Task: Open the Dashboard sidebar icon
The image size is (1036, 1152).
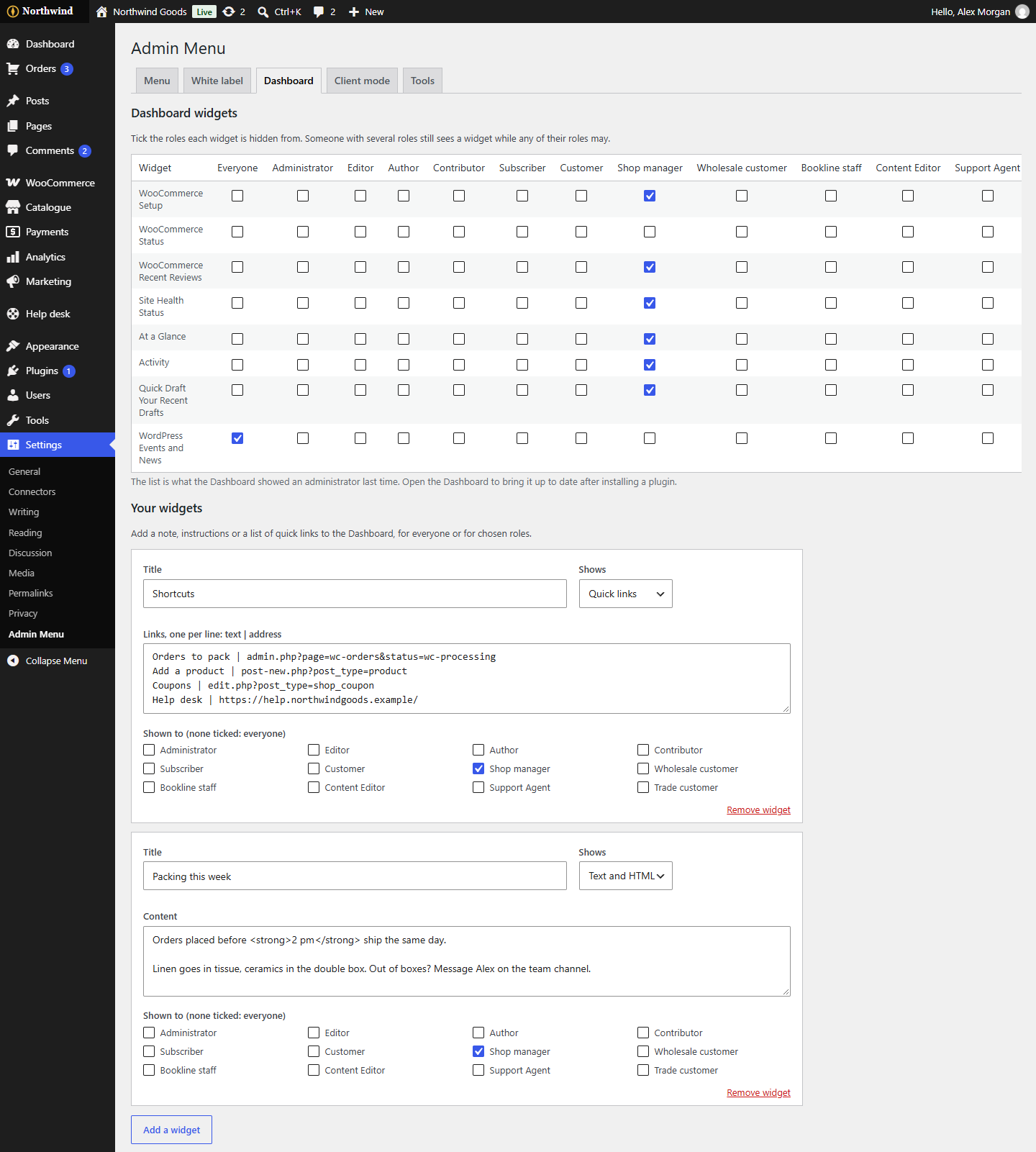Action: coord(13,44)
